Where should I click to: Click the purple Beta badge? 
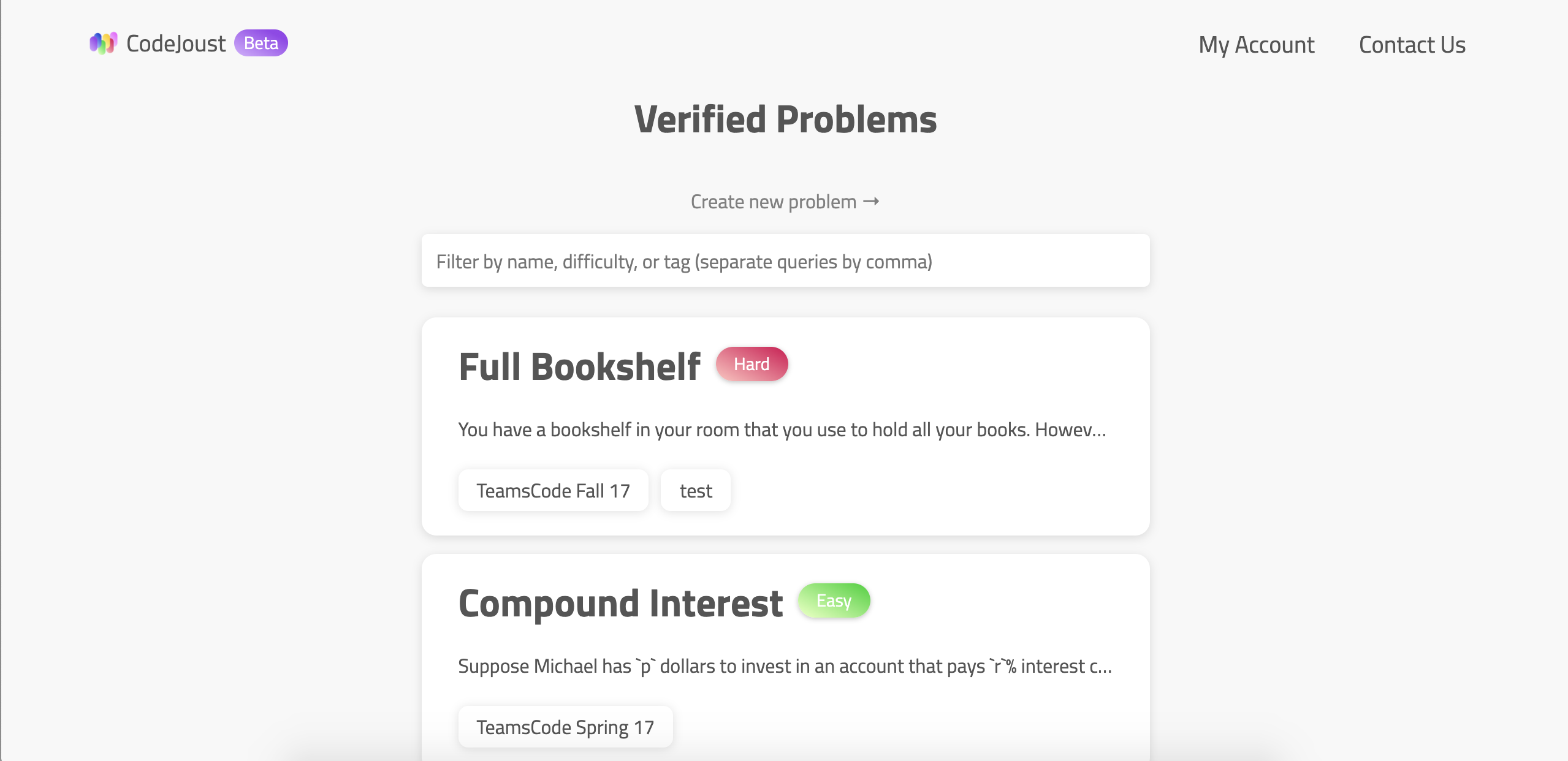(260, 43)
